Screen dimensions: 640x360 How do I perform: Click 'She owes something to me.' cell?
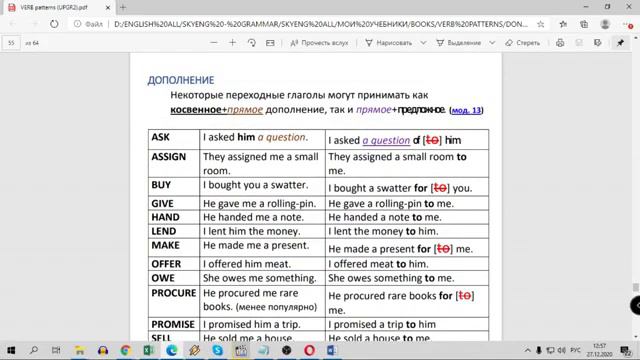[x=407, y=278]
